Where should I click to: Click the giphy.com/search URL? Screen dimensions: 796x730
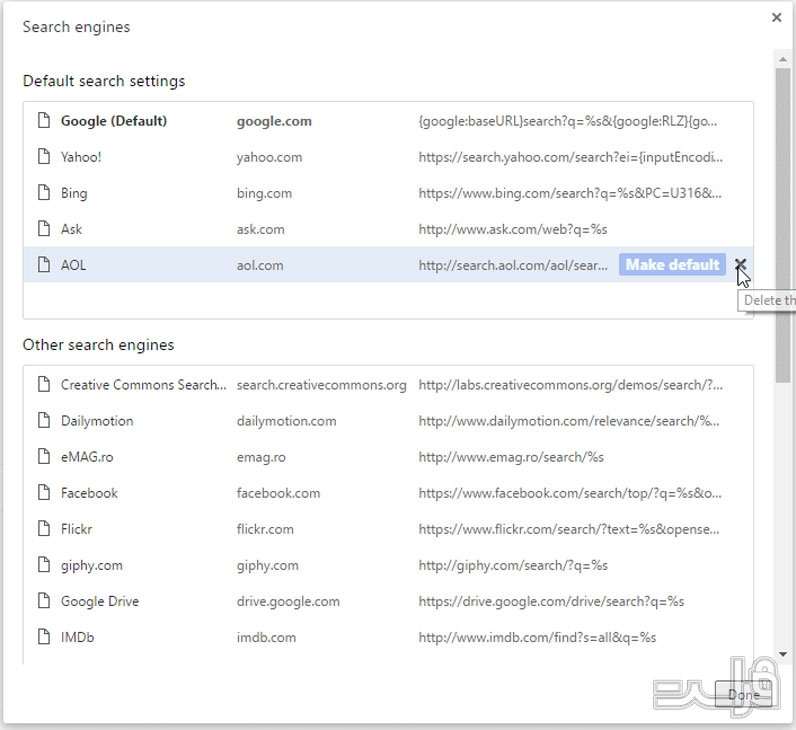click(x=513, y=566)
